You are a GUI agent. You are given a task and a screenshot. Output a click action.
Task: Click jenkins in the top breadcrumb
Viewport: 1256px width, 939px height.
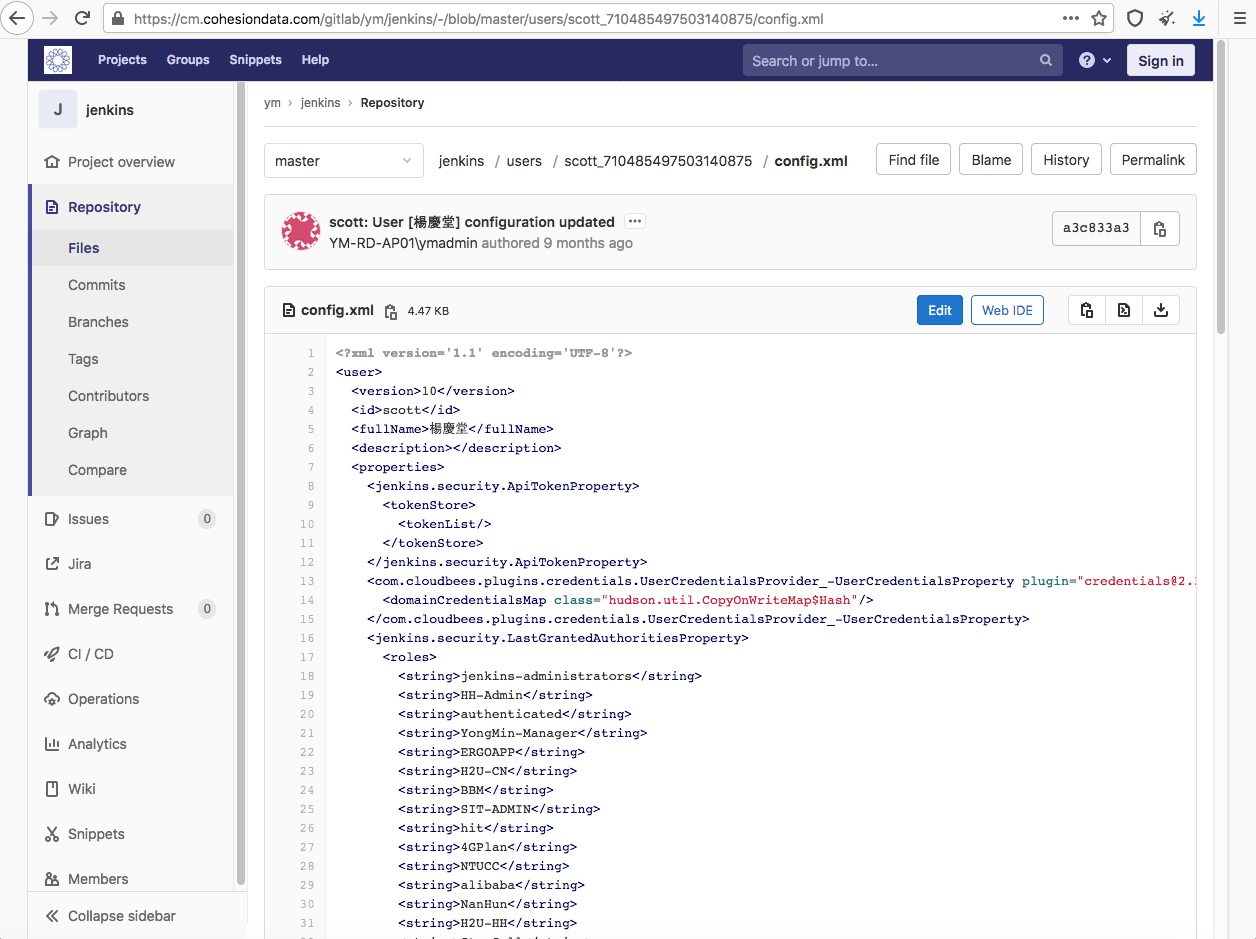[x=320, y=103]
